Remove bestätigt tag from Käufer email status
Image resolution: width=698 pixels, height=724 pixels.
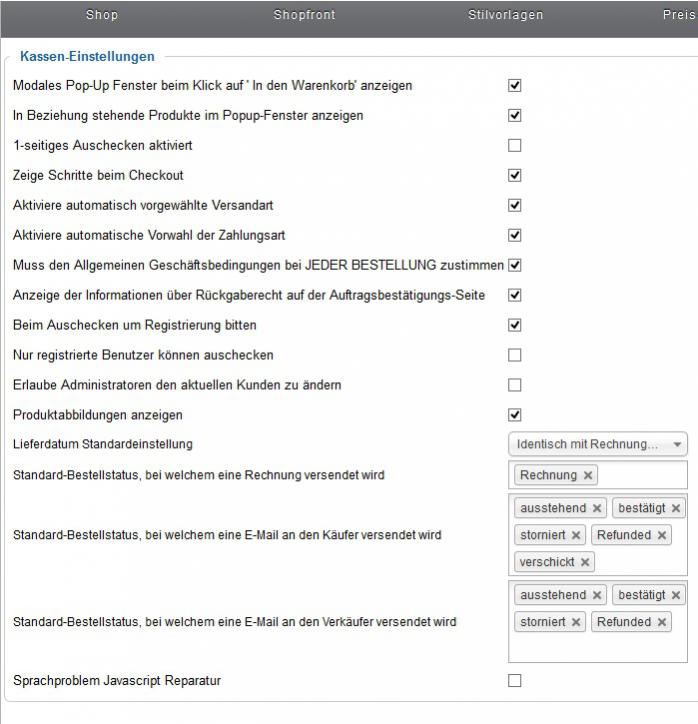(x=676, y=509)
